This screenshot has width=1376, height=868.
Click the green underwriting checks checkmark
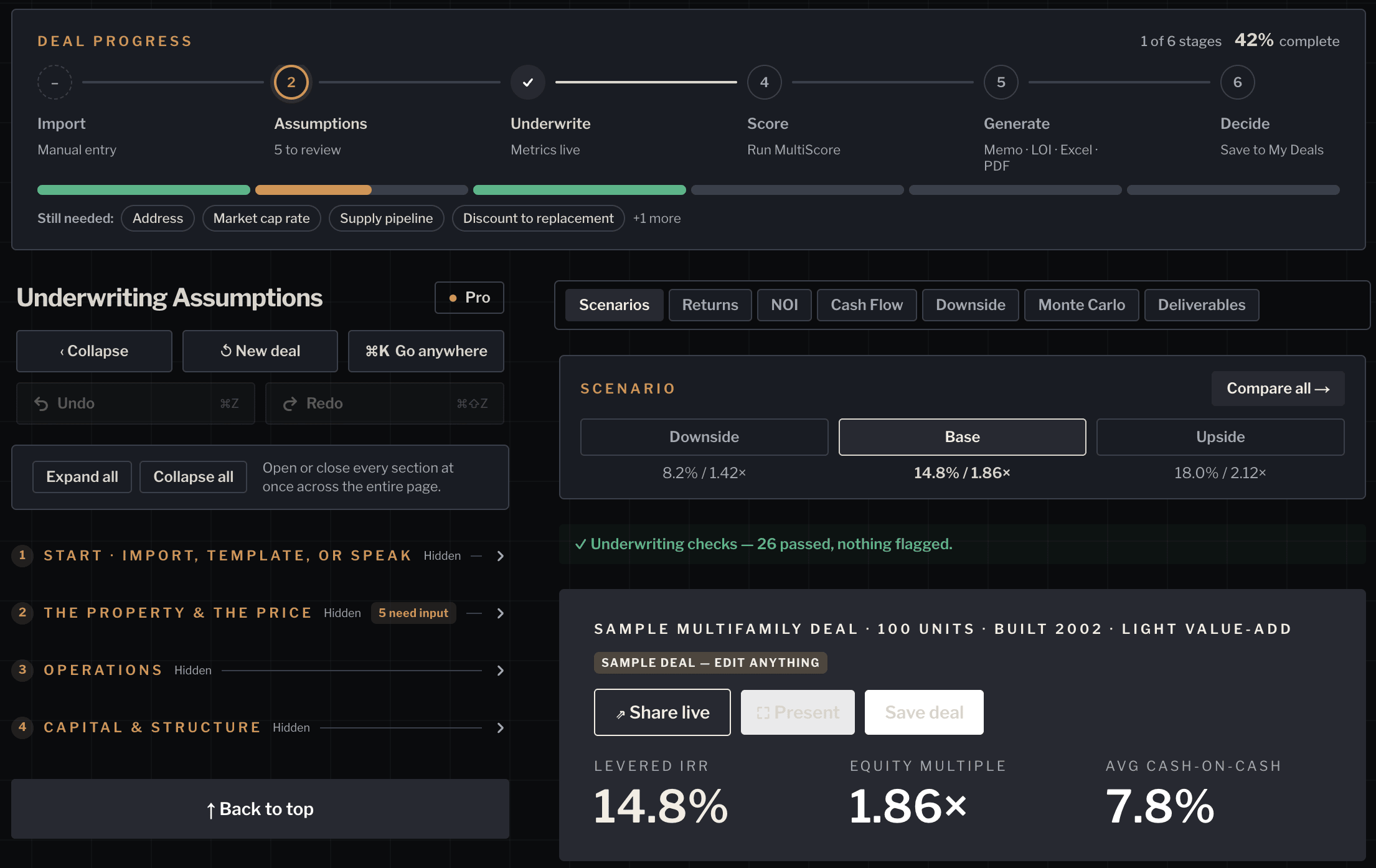point(580,544)
